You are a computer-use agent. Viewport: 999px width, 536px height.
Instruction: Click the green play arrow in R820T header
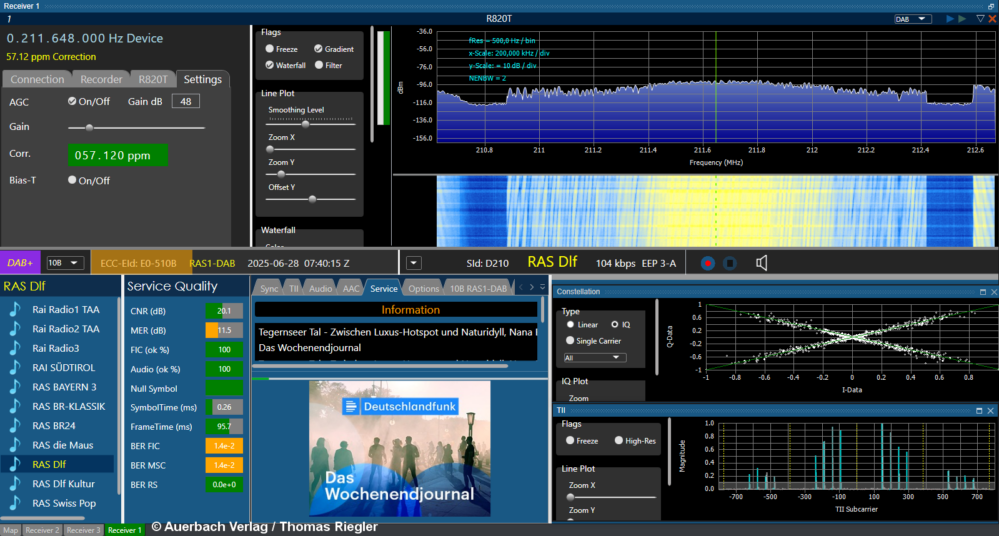point(962,19)
